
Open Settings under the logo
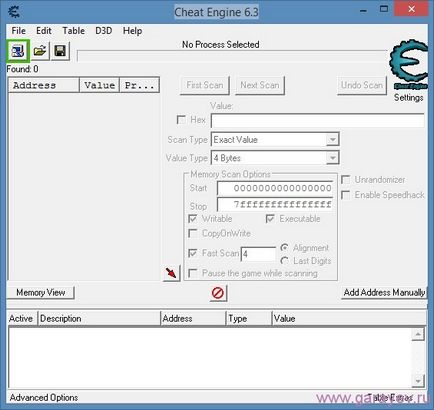pos(409,97)
